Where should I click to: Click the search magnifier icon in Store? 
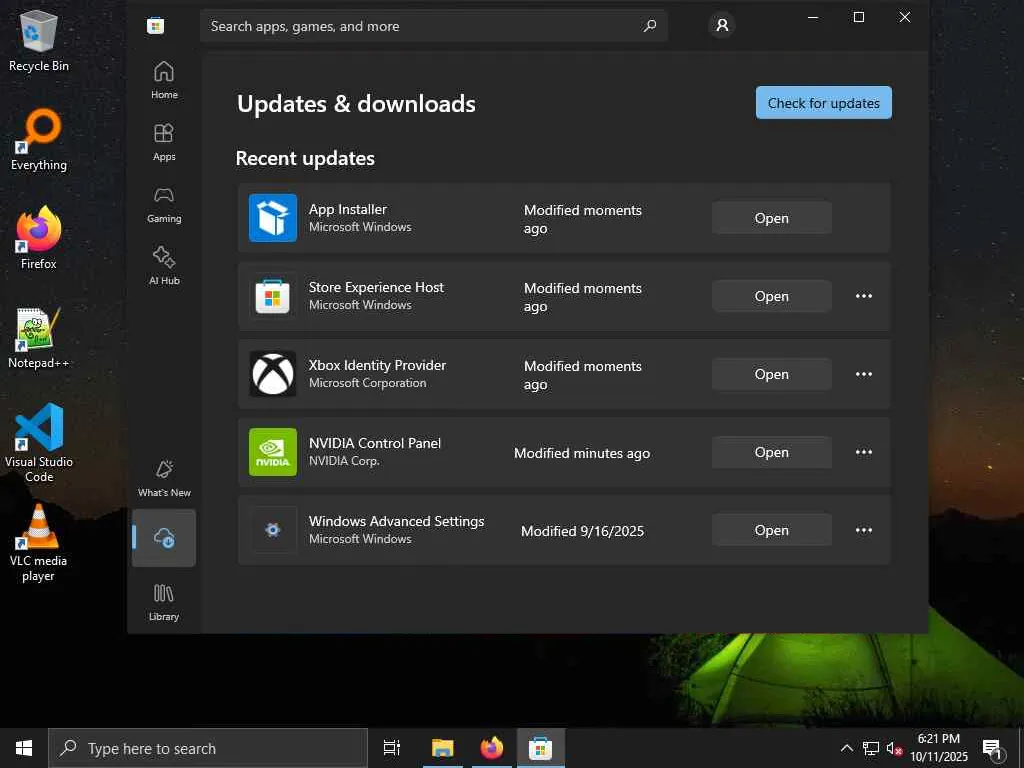click(x=649, y=26)
